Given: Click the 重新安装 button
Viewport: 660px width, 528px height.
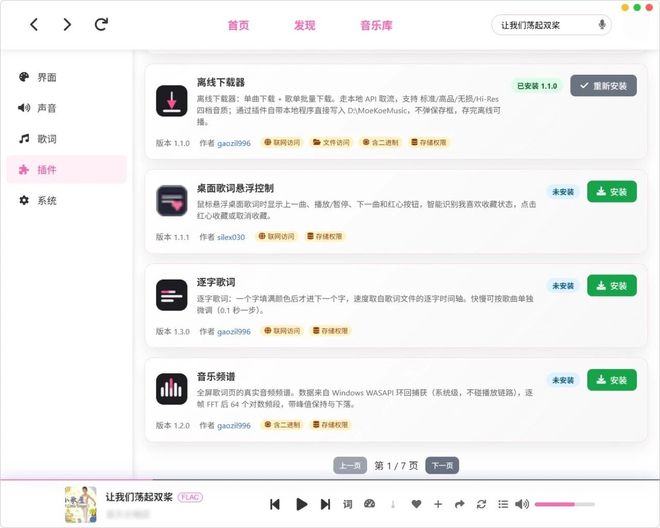Looking at the screenshot, I should [603, 86].
